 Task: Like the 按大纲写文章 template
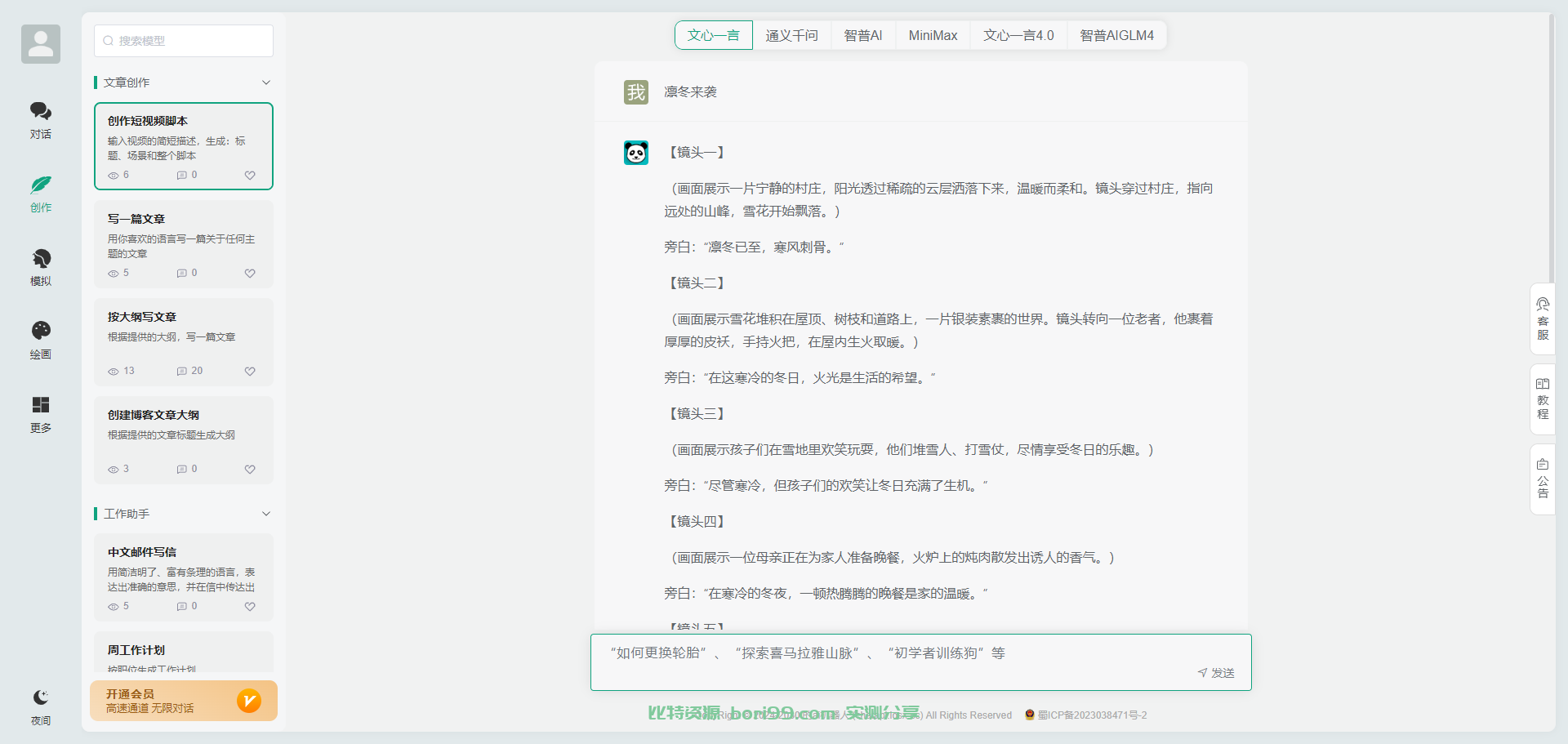point(250,372)
